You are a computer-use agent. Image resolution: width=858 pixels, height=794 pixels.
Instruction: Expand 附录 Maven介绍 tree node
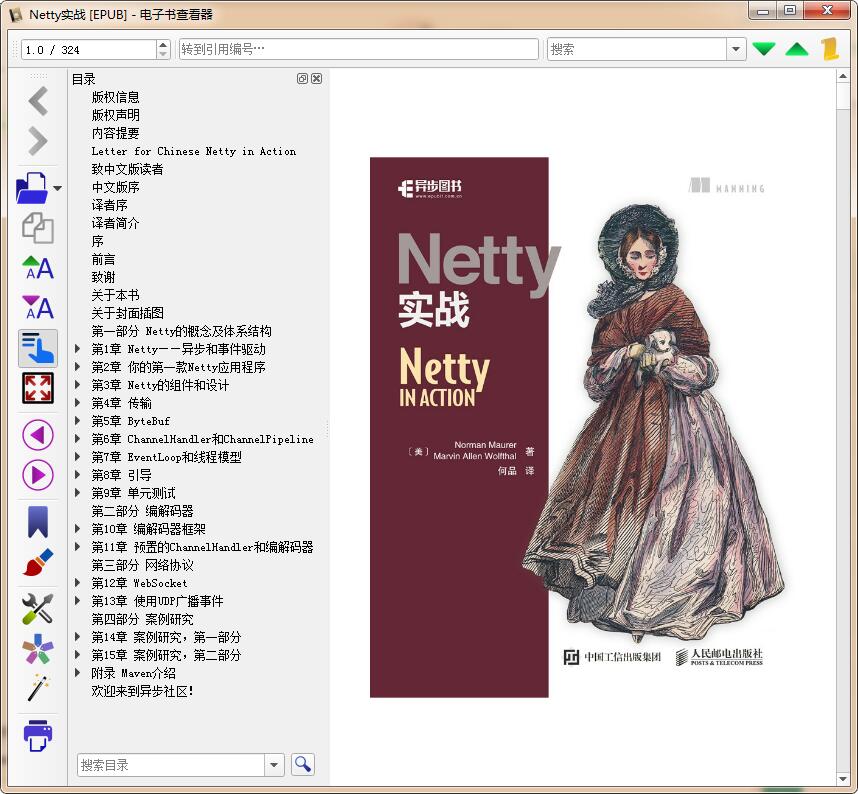coord(78,673)
